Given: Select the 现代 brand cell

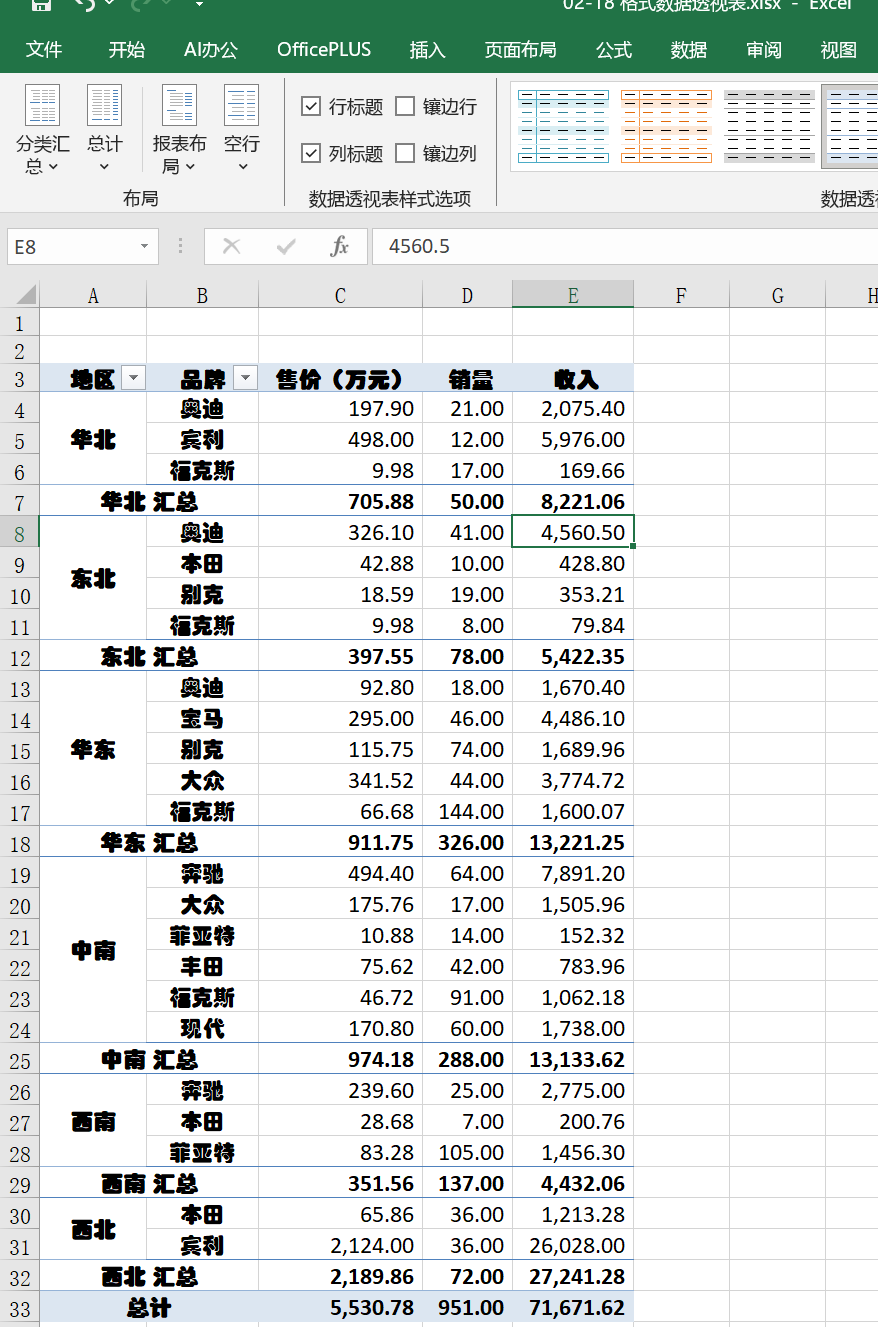Looking at the screenshot, I should coord(202,1028).
